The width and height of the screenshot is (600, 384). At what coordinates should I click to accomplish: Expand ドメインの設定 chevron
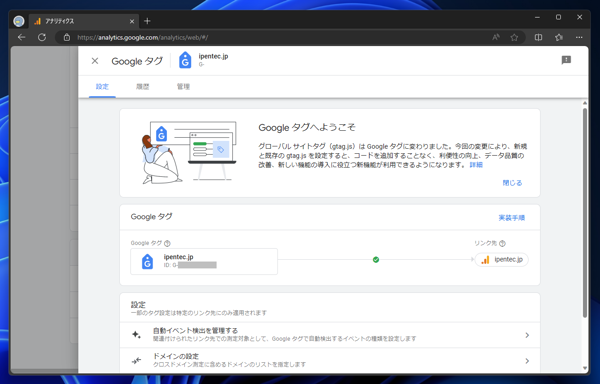(x=527, y=361)
